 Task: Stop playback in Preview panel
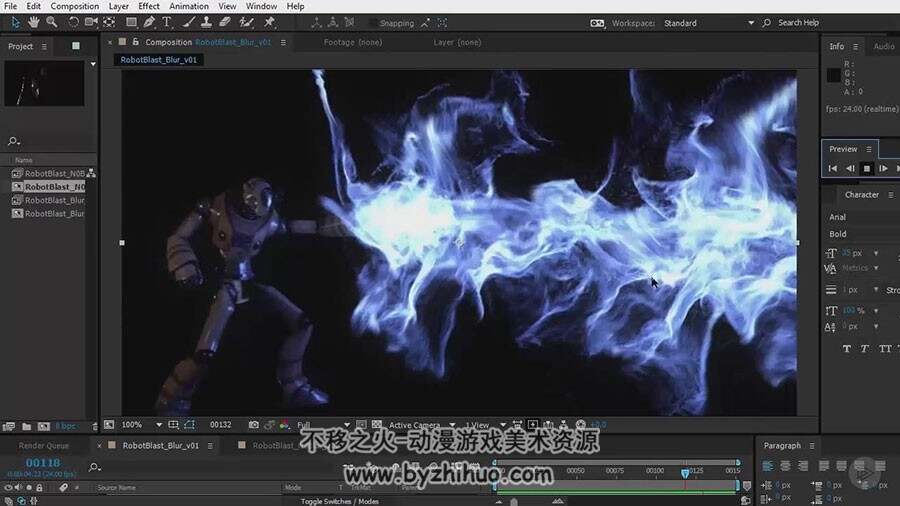[867, 168]
